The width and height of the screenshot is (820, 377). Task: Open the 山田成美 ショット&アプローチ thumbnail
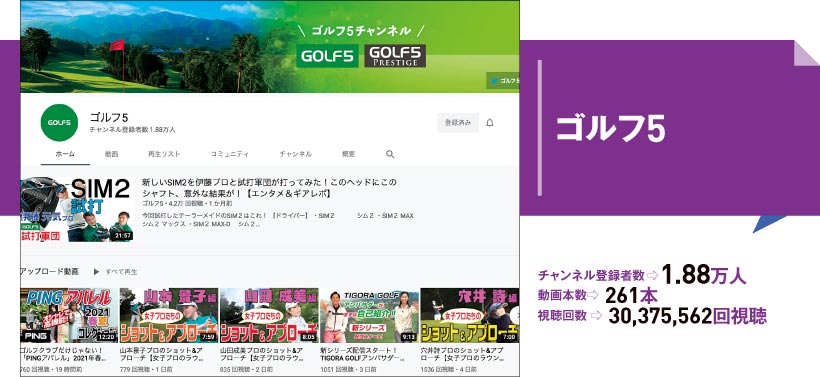coord(269,316)
